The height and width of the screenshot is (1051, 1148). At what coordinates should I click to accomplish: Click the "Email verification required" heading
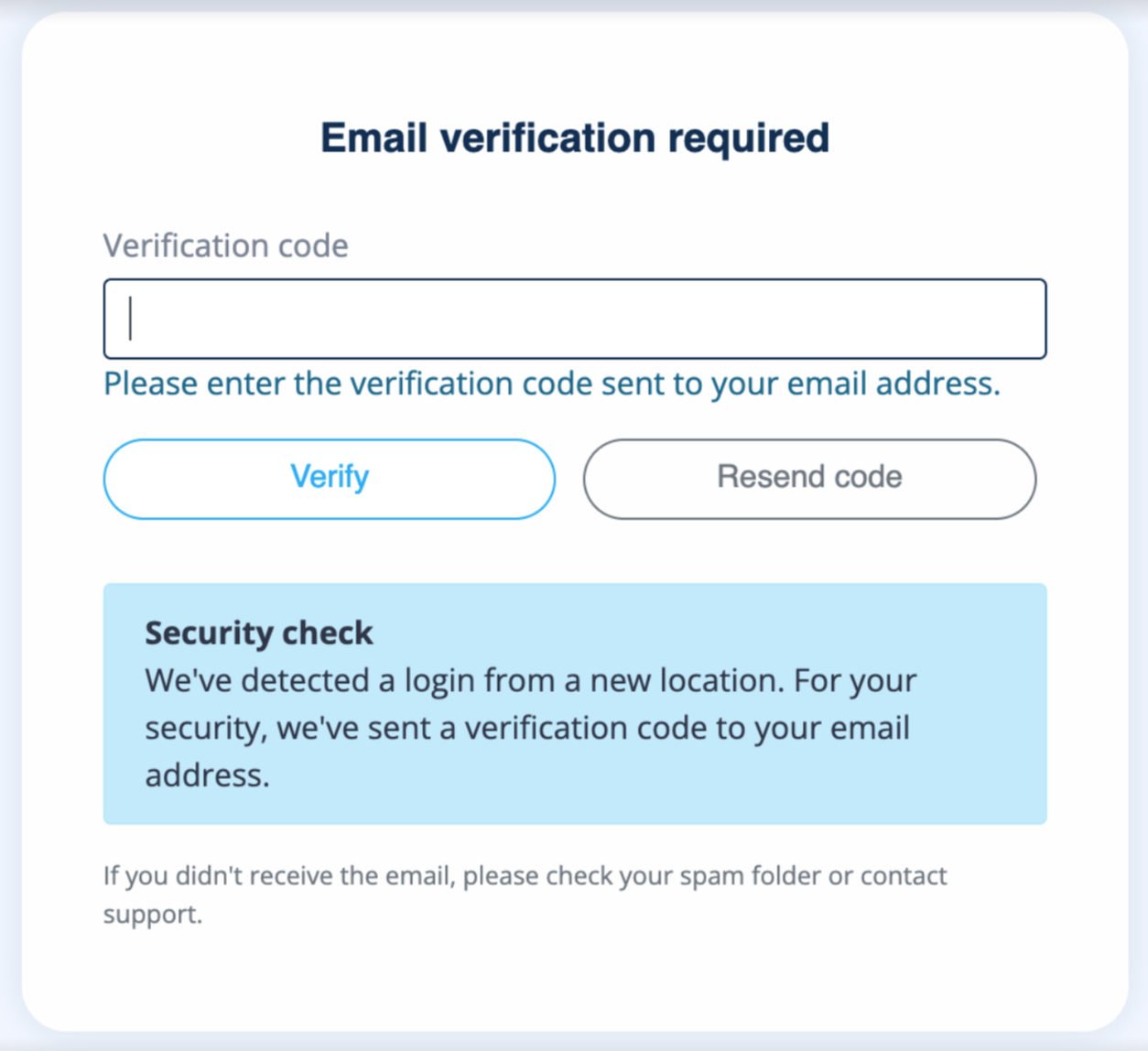(574, 138)
